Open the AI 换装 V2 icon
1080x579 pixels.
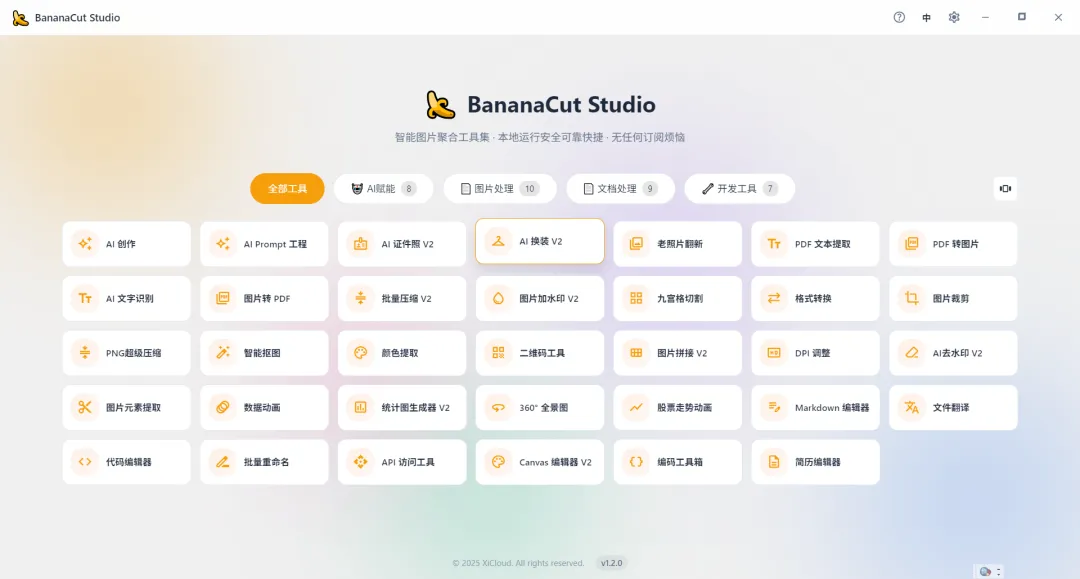[498, 241]
